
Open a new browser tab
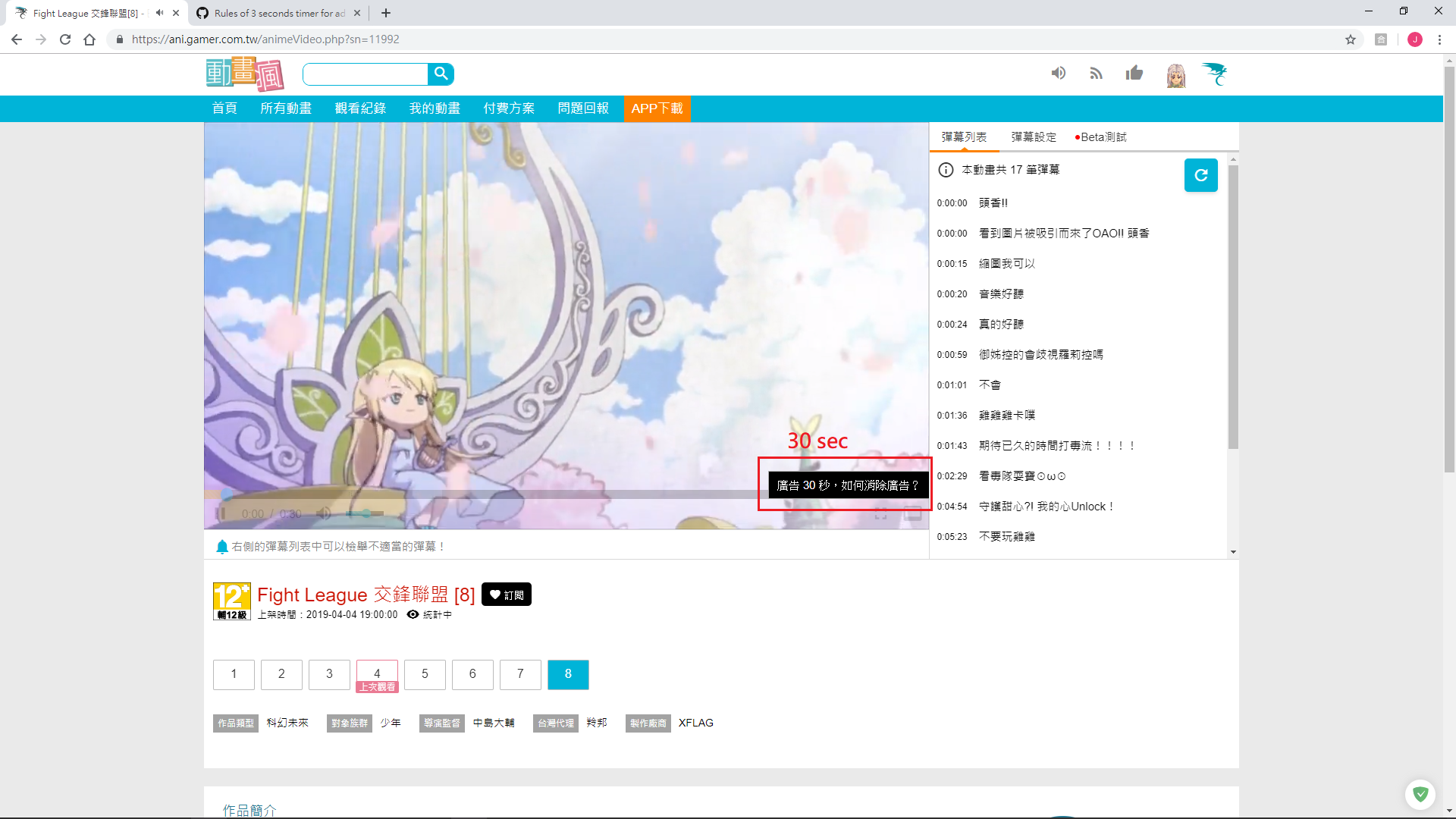click(x=386, y=13)
